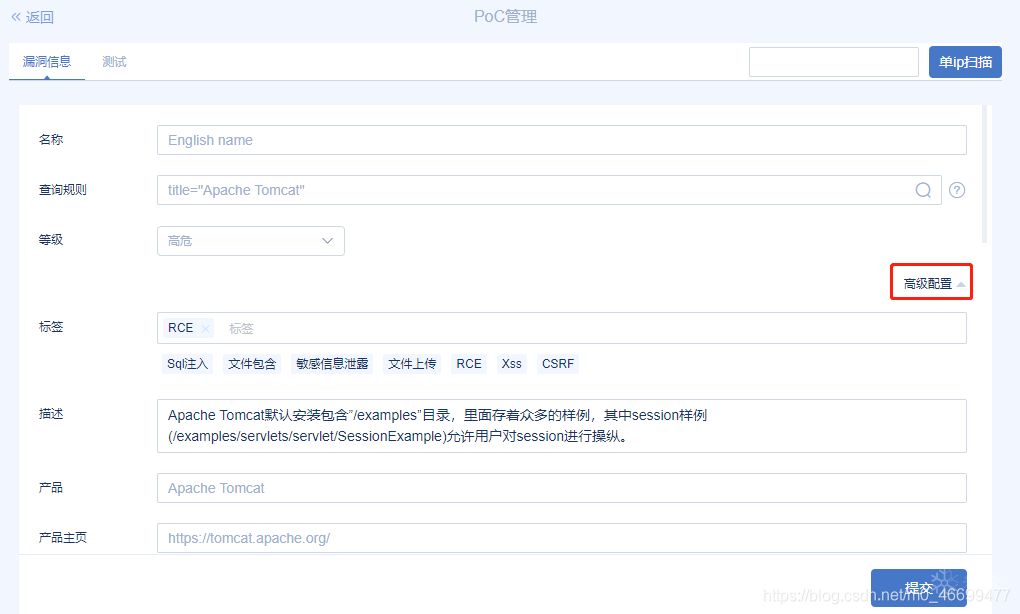Click the 描述 description text area
The height and width of the screenshot is (614, 1020).
[x=561, y=425]
